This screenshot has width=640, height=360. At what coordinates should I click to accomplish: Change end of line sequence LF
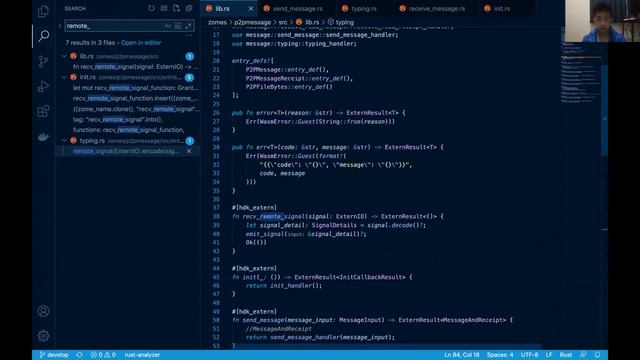pyautogui.click(x=549, y=355)
